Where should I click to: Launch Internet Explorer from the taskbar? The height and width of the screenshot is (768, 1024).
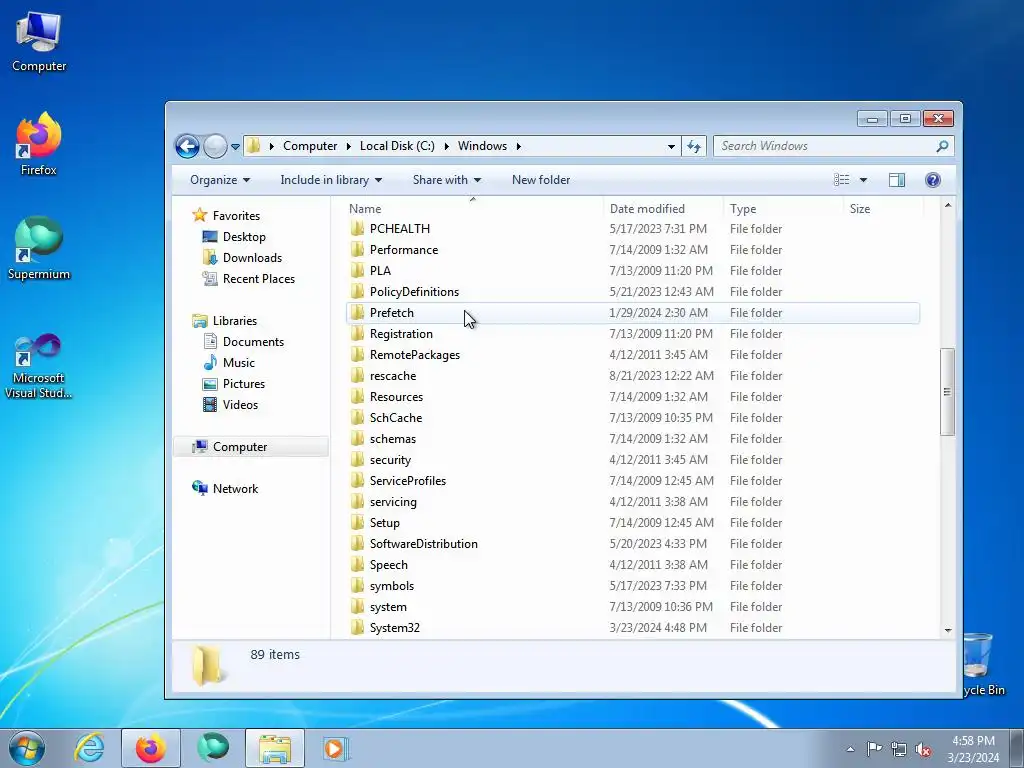89,748
